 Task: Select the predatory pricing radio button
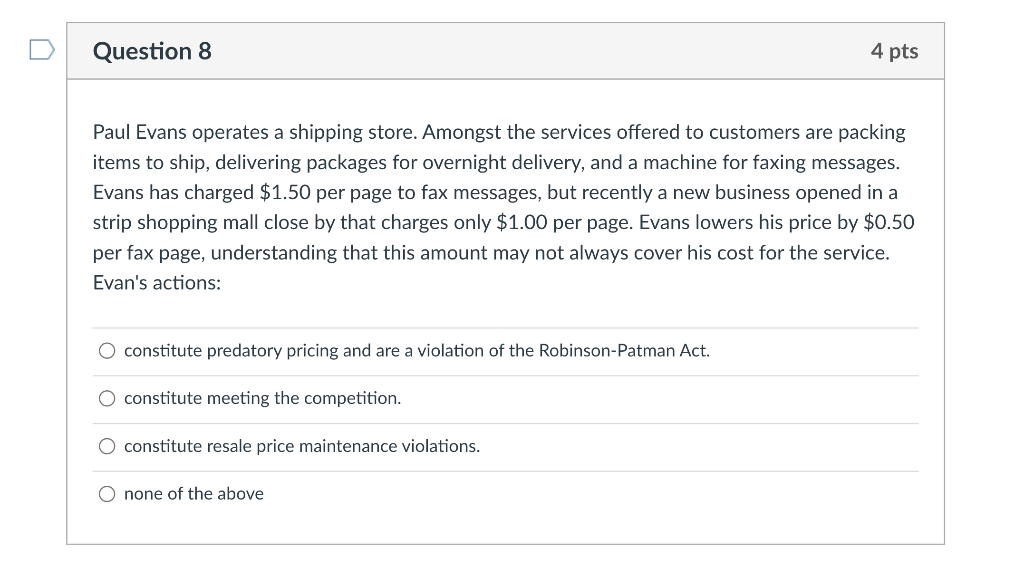[107, 351]
